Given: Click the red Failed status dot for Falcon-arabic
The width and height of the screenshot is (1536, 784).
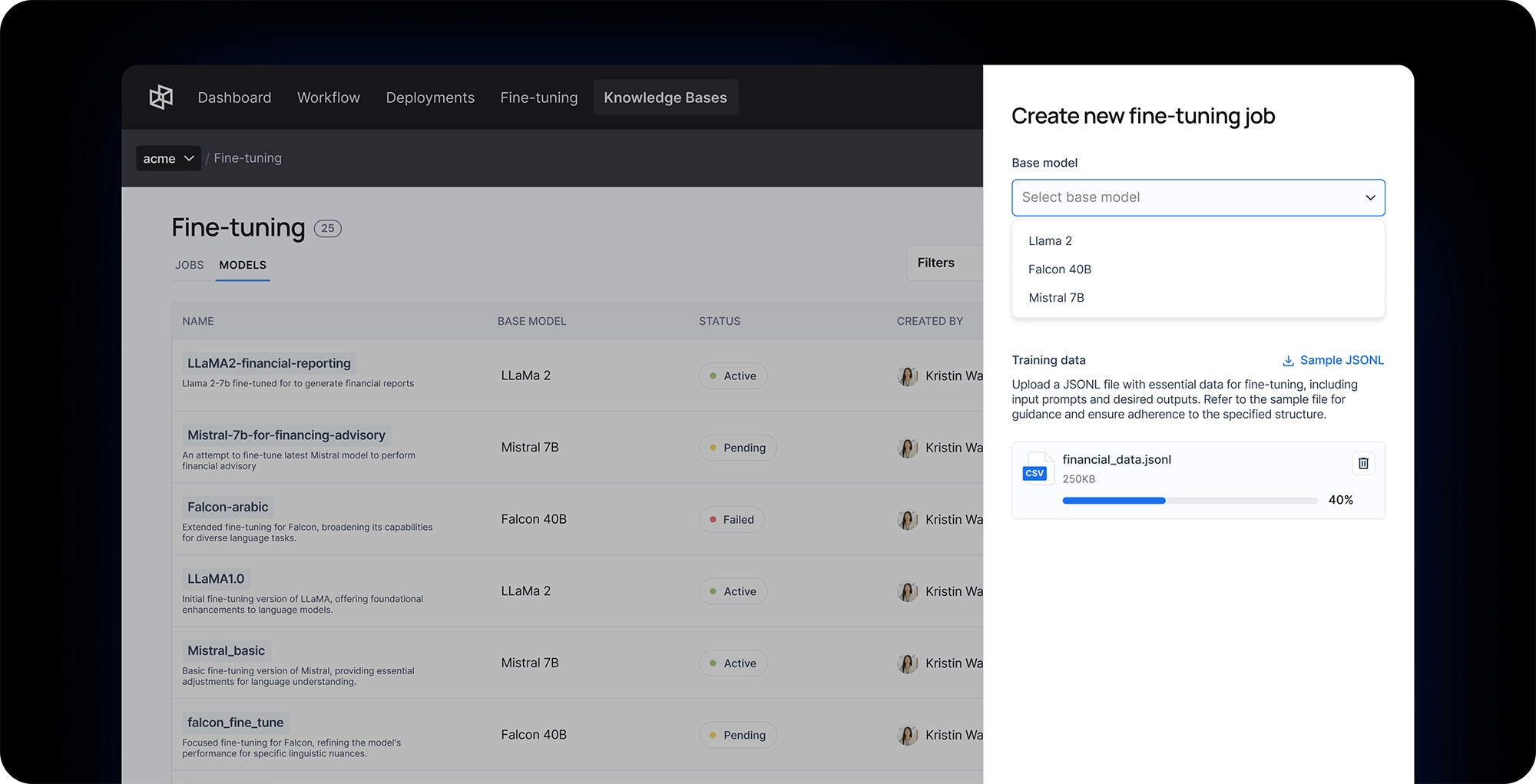Looking at the screenshot, I should pyautogui.click(x=715, y=519).
